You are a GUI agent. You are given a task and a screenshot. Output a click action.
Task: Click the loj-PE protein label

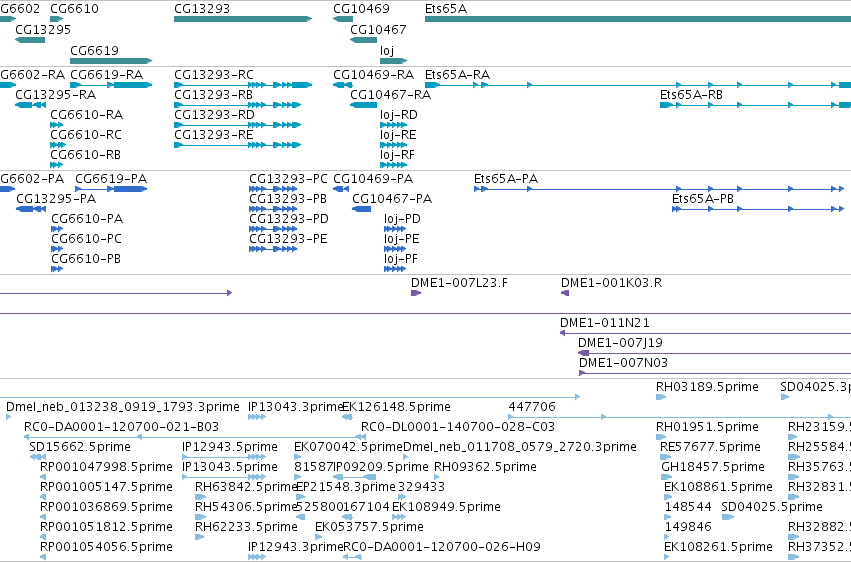coord(402,239)
